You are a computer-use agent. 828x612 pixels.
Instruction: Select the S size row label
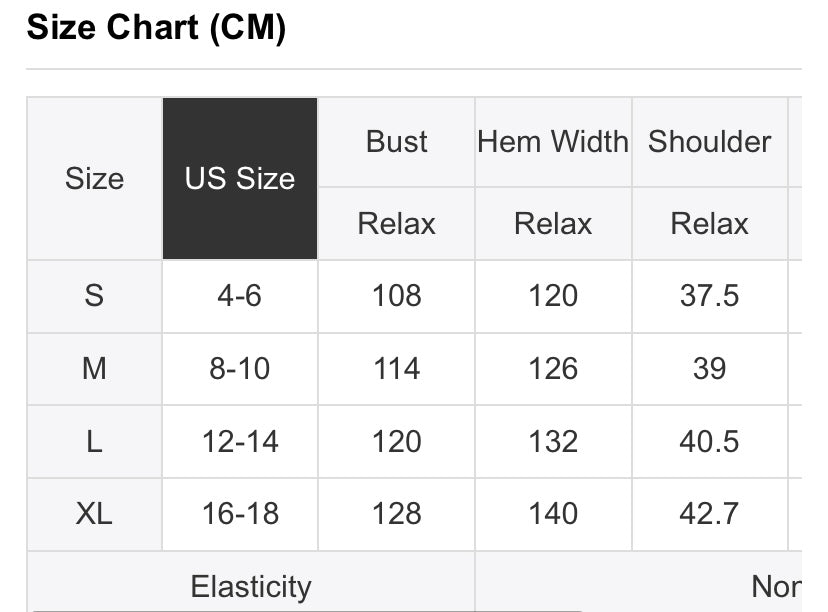[95, 296]
